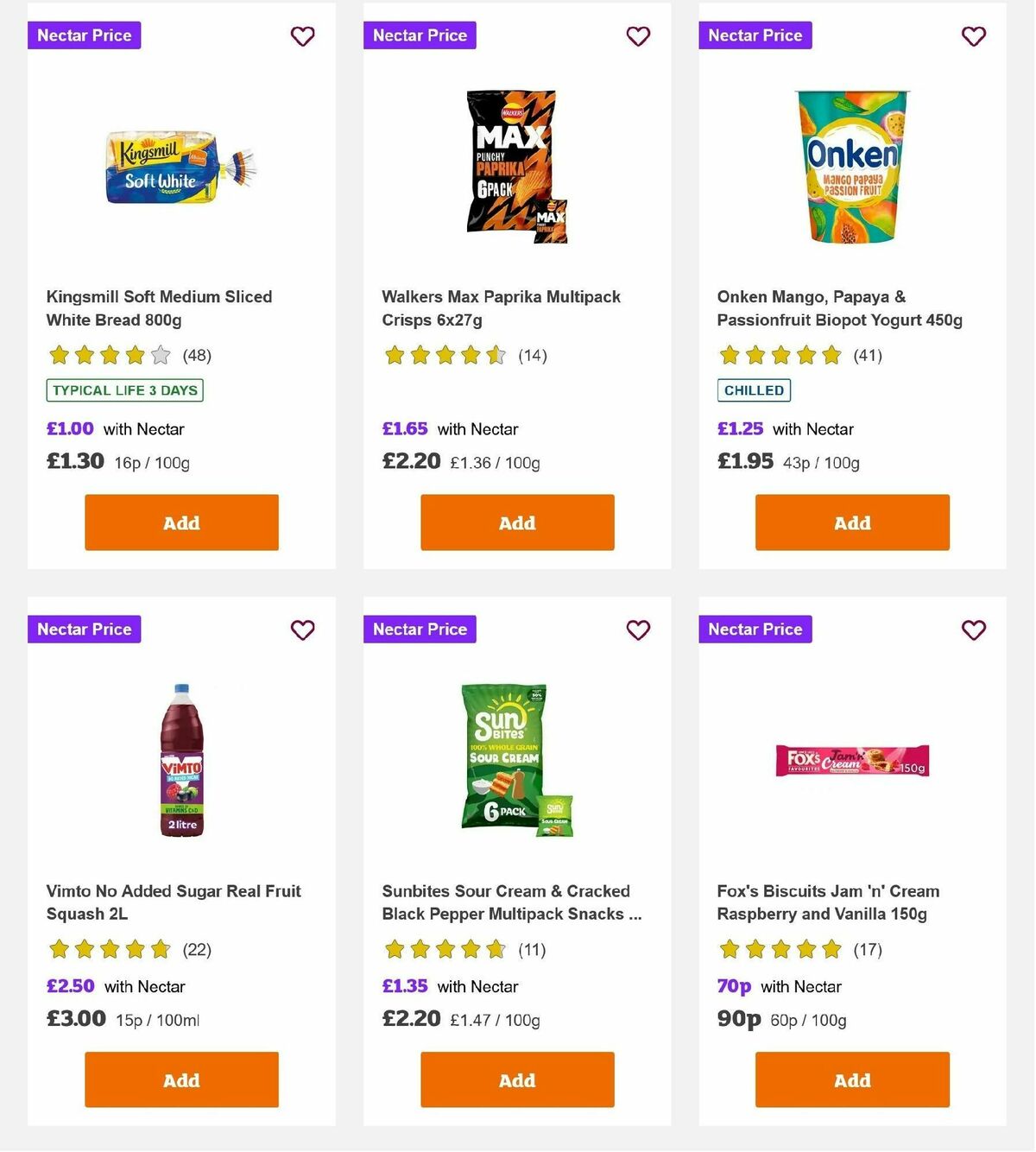Toggle favourite on the Sunbites product card
Screen dimensions: 1036x1152
click(x=638, y=630)
